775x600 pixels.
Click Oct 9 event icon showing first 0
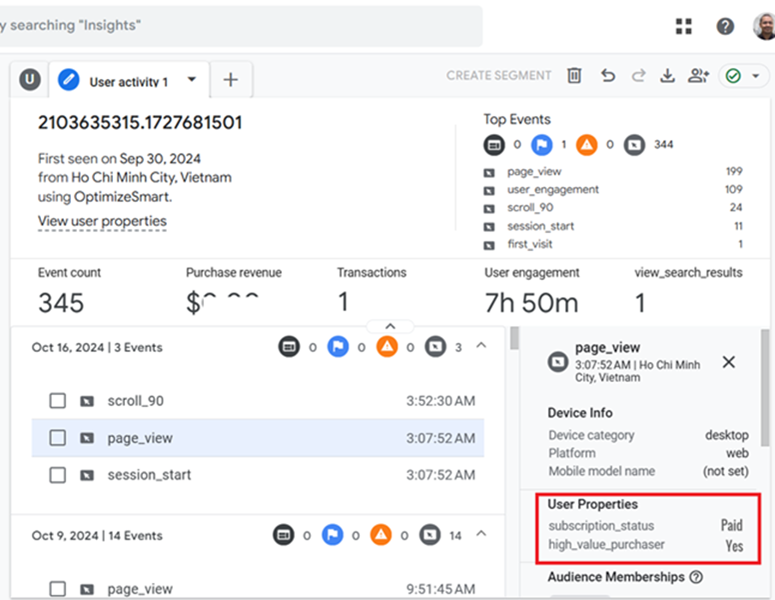coord(284,535)
